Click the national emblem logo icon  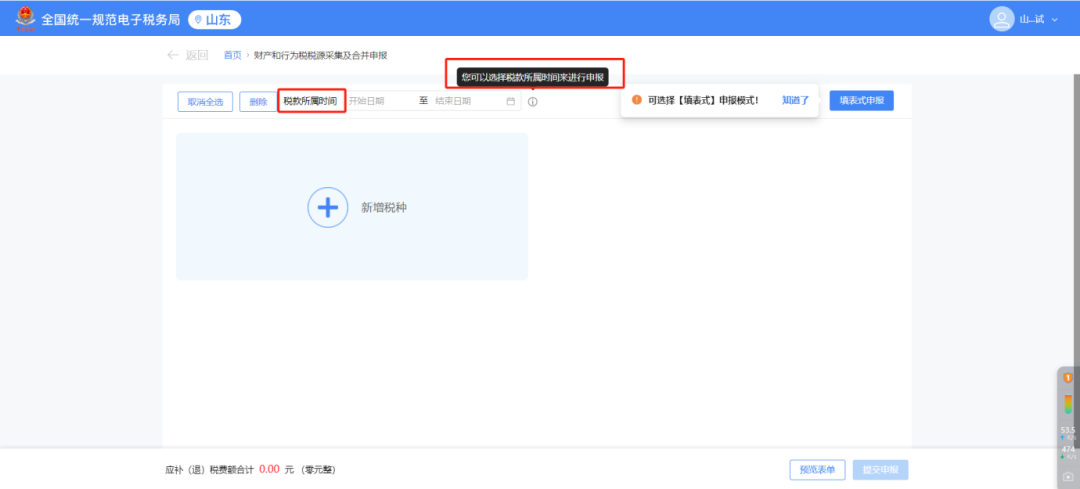coord(25,19)
